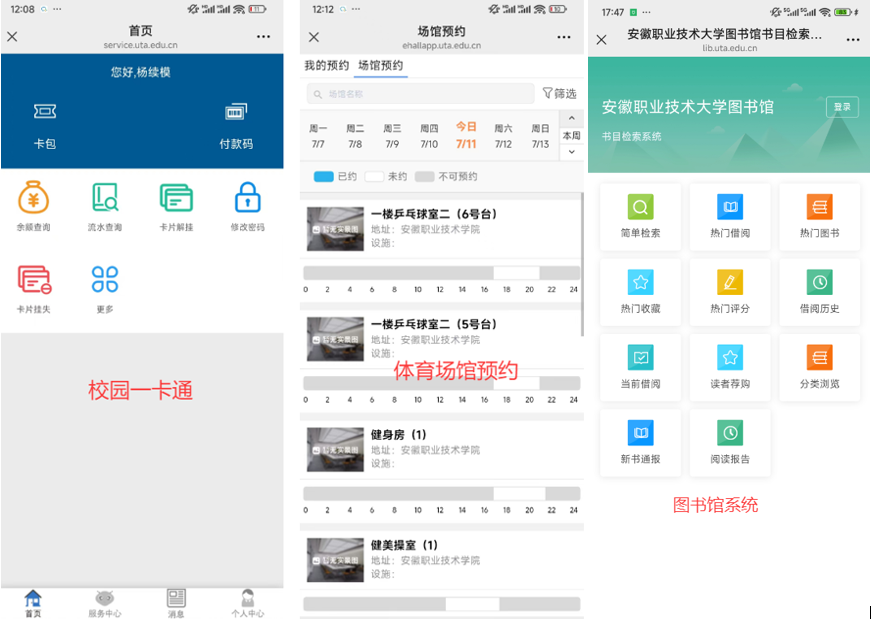
Task: Open 卡片挂失 report lost card icon
Action: coord(34,279)
